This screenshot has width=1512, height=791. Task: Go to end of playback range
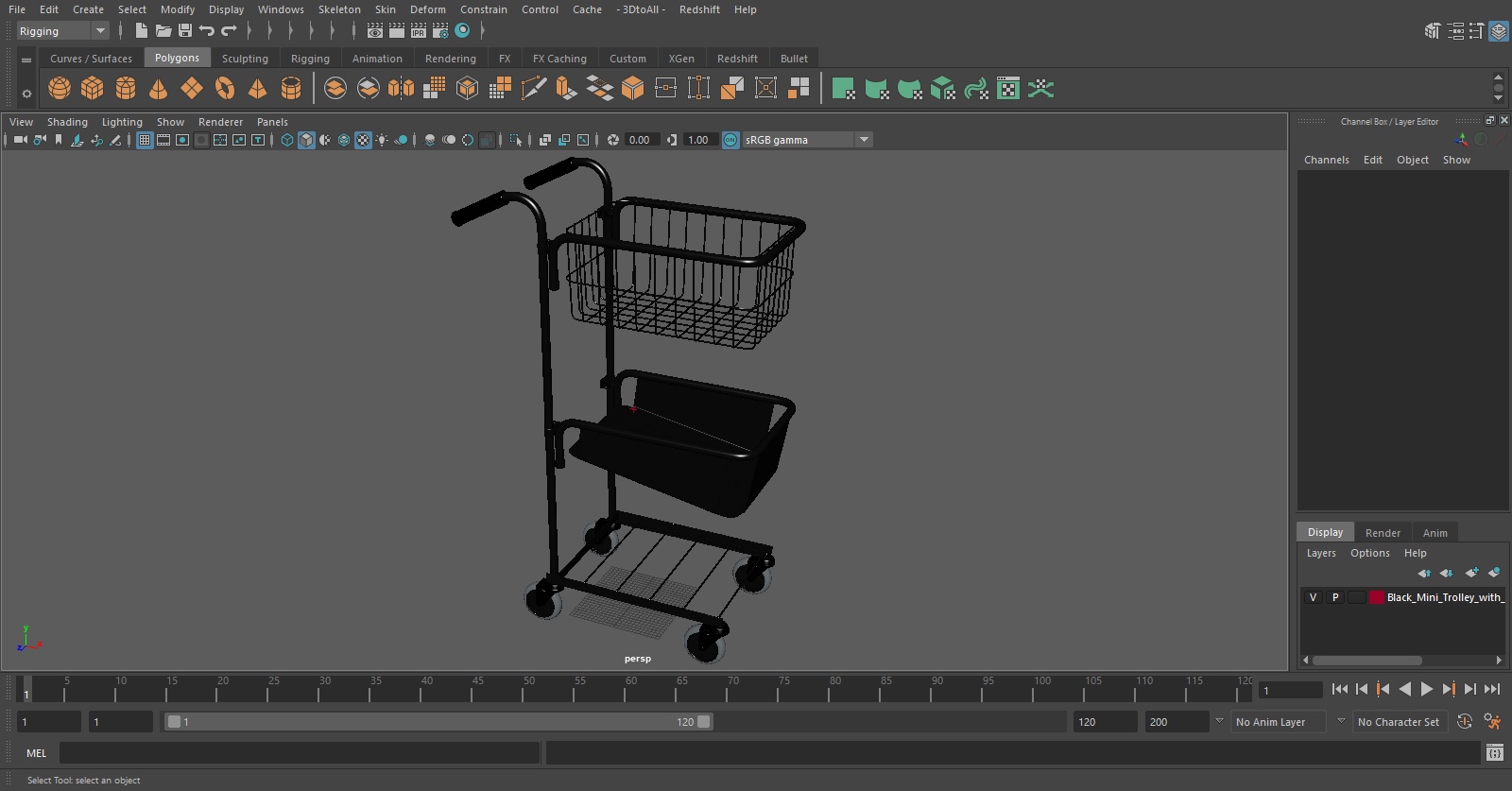tap(1492, 690)
